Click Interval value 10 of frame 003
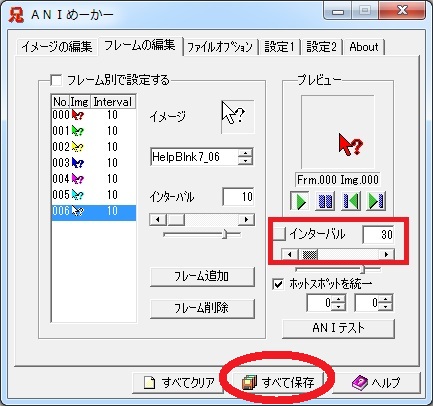The image size is (433, 406). (x=112, y=163)
